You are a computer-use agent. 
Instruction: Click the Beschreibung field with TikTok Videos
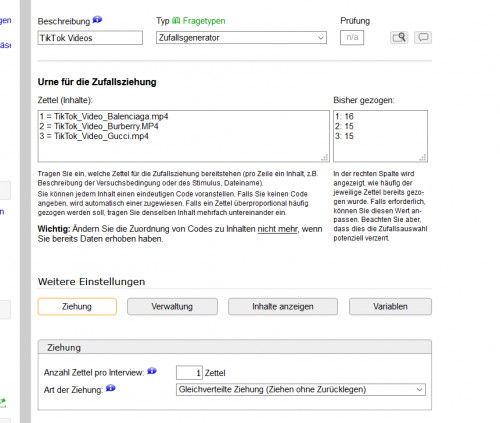tap(90, 38)
